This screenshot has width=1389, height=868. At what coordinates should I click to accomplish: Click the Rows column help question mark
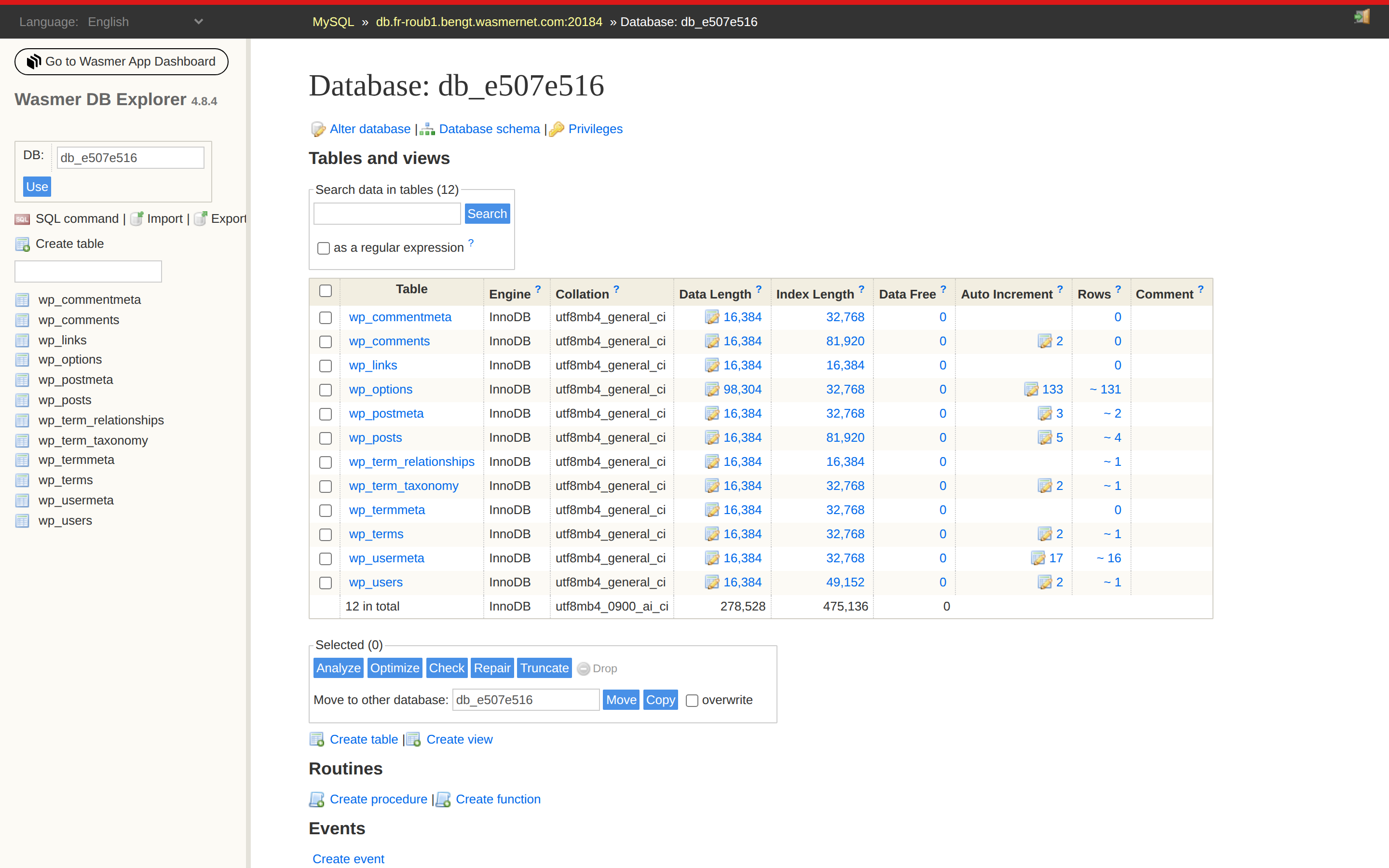pos(1118,289)
